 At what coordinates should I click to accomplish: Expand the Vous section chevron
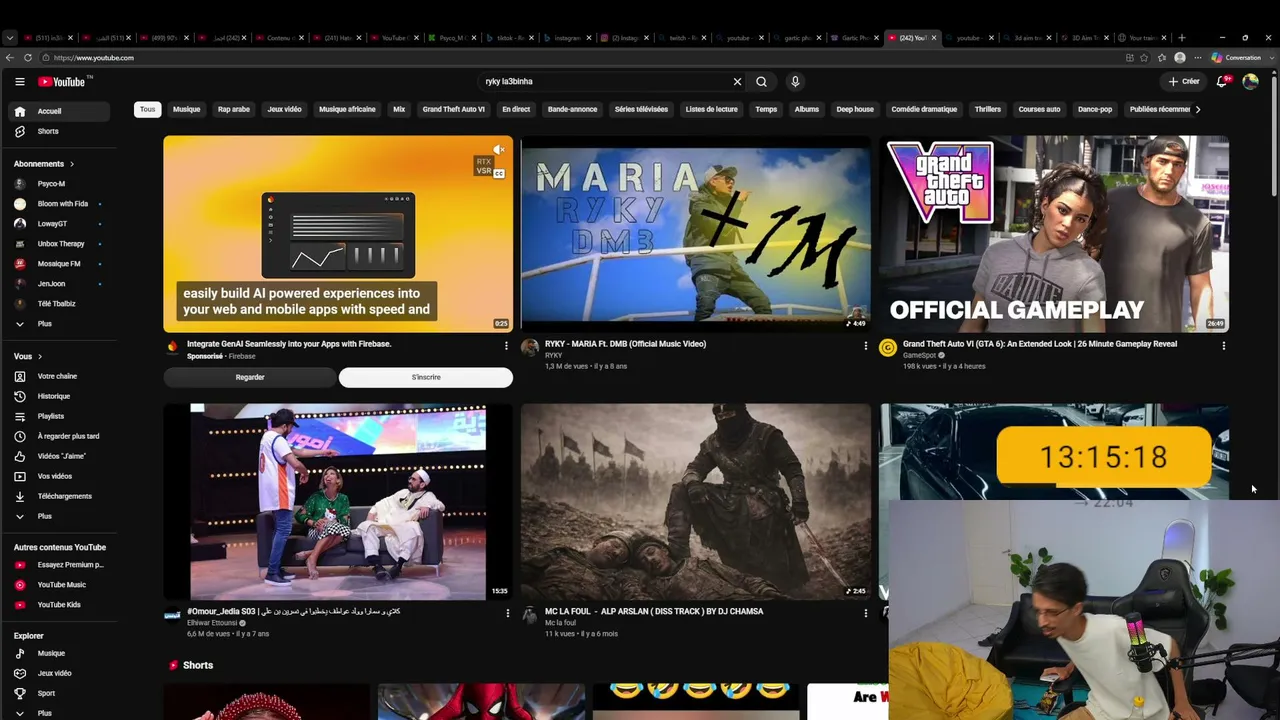[40, 356]
